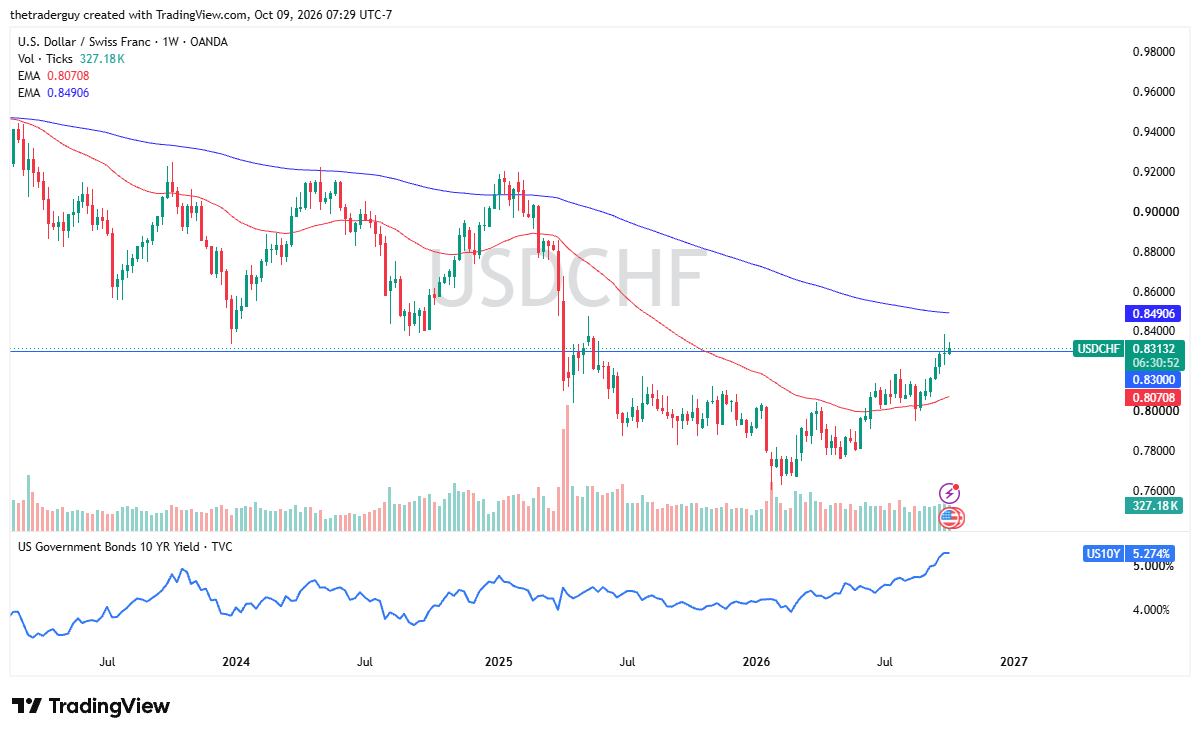Click the 0.86000 price axis label
This screenshot has height=736, width=1200.
coord(1154,292)
